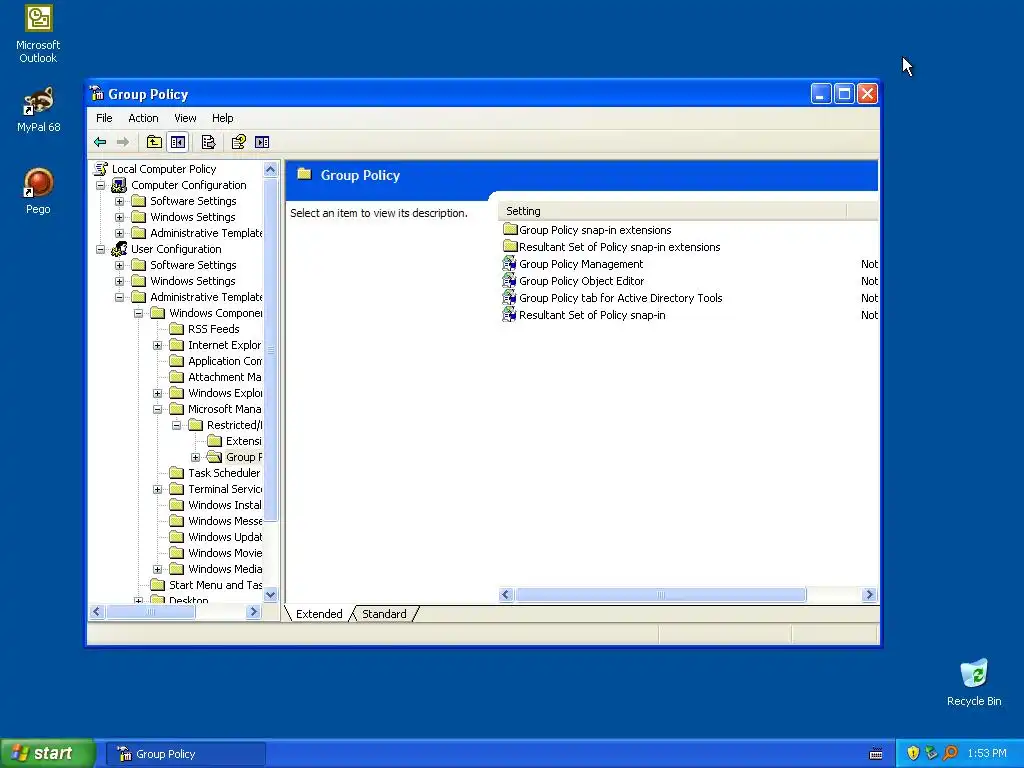Collapse the Computer Configuration node
The height and width of the screenshot is (768, 1024).
click(x=101, y=185)
